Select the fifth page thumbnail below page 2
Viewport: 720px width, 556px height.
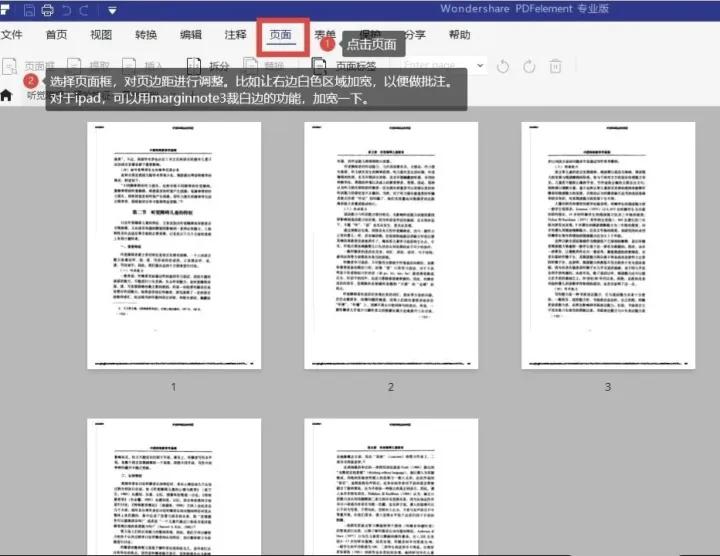point(391,487)
